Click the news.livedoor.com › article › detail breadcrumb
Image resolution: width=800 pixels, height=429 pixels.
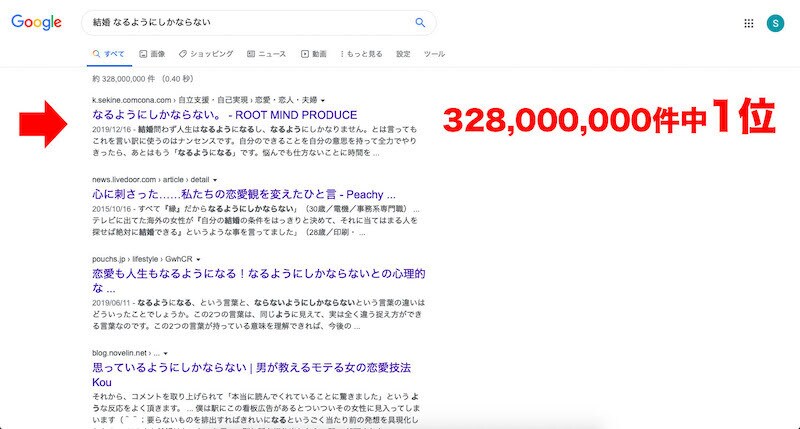151,180
